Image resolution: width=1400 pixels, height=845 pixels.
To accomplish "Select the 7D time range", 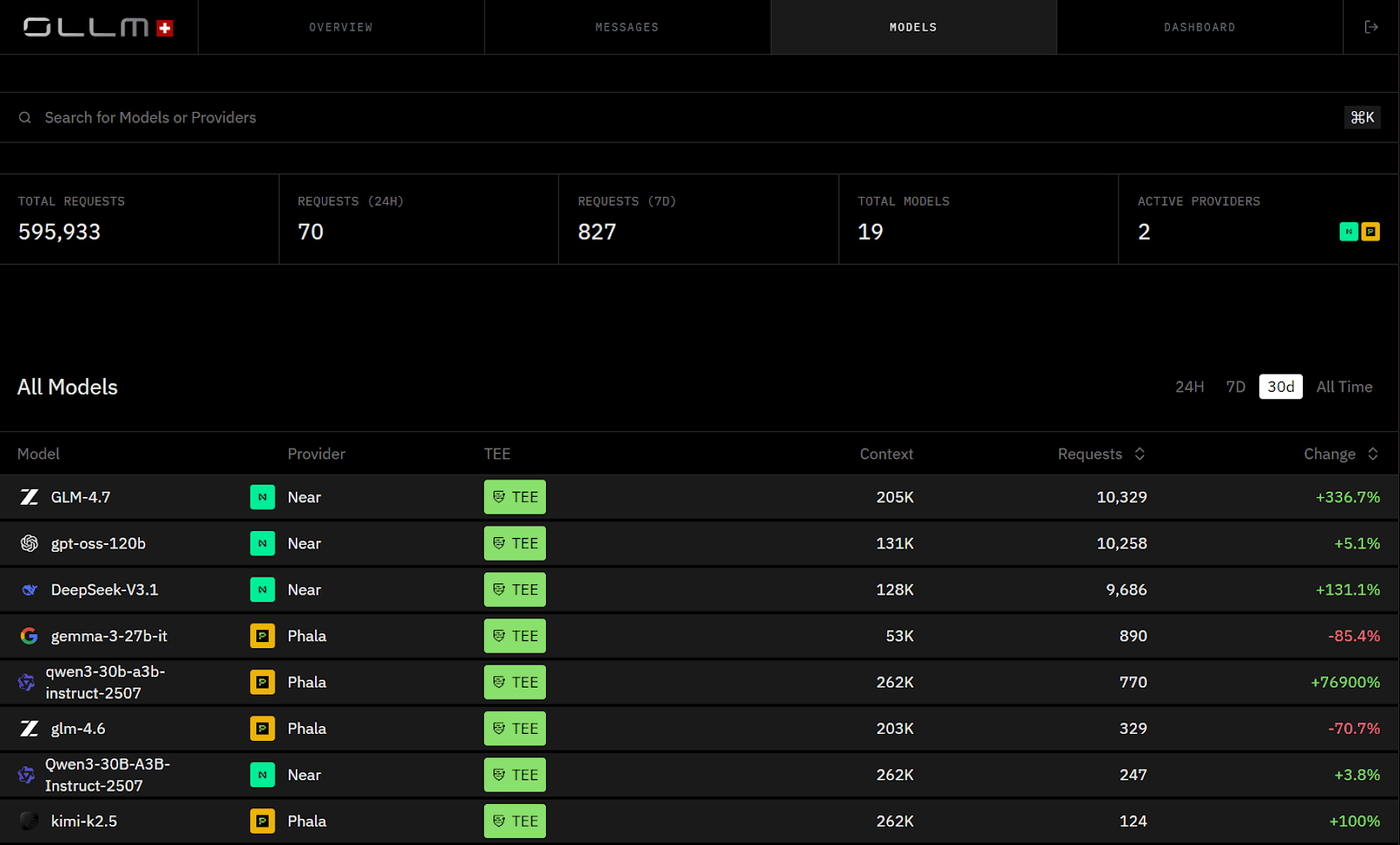I will (1235, 387).
